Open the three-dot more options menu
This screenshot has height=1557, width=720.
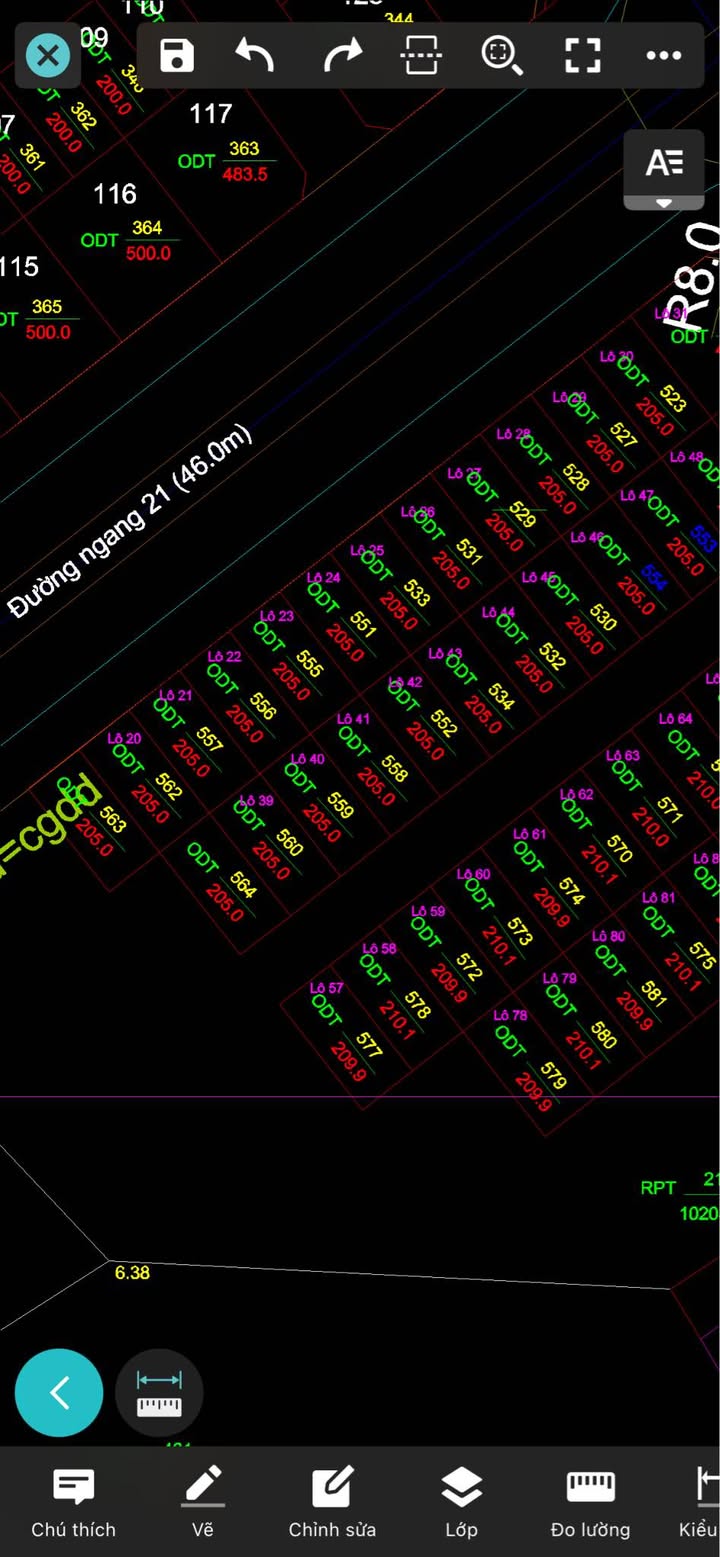coord(663,55)
